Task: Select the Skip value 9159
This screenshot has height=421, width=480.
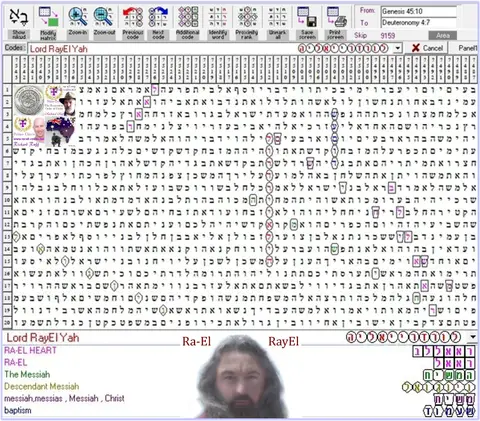Action: [388, 36]
